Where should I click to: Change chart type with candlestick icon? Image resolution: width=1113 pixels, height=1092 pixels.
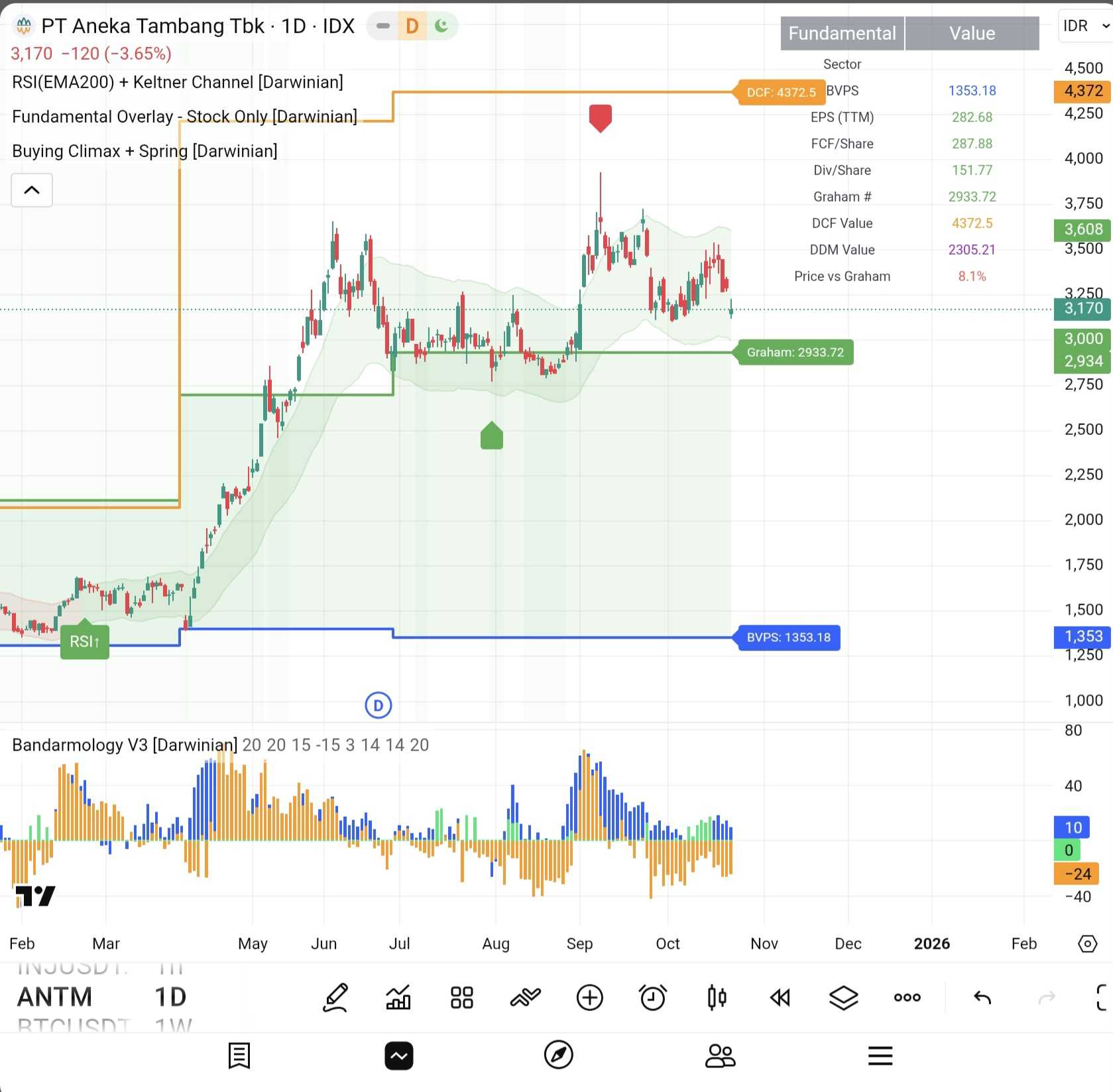(x=717, y=997)
